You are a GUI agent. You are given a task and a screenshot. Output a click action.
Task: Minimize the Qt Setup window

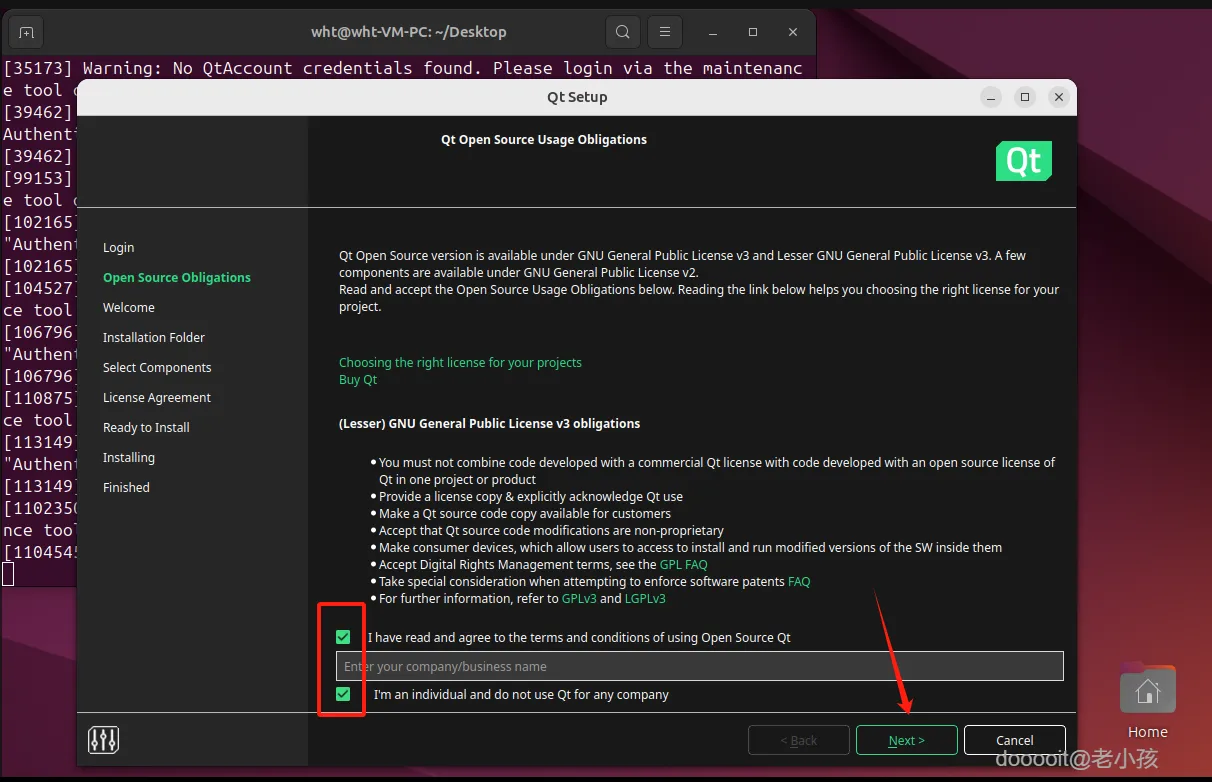tap(990, 97)
